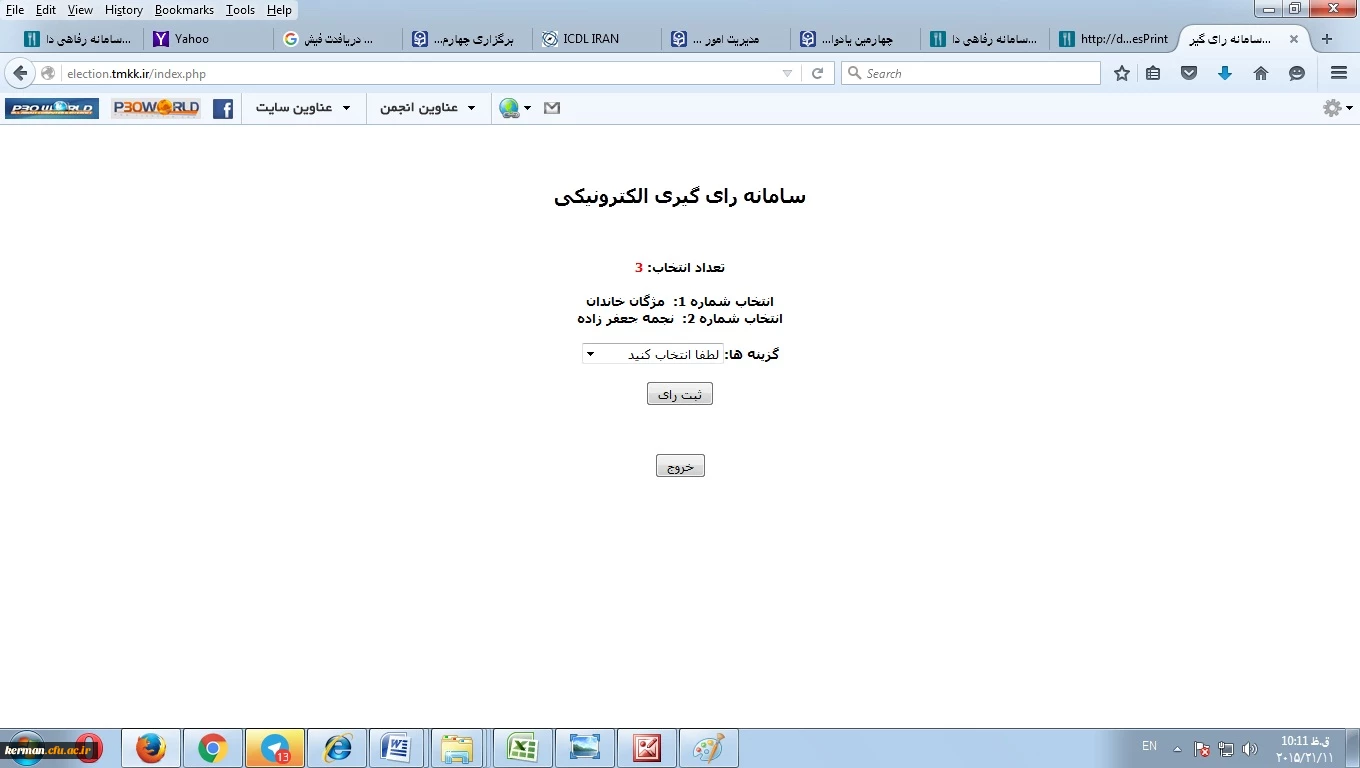Go to the Firefox home page icon
Screen dimensions: 1360x768
[1261, 73]
